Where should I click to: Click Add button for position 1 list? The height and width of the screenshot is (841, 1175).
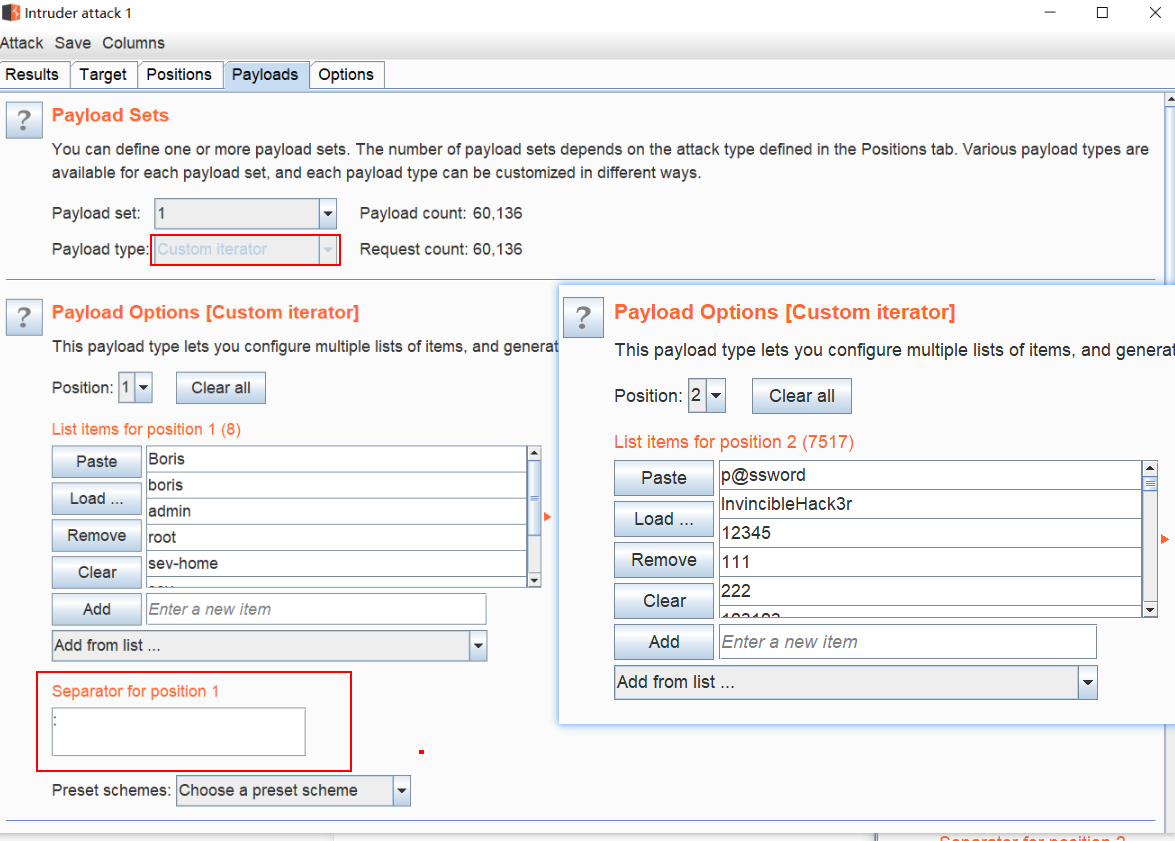click(97, 609)
